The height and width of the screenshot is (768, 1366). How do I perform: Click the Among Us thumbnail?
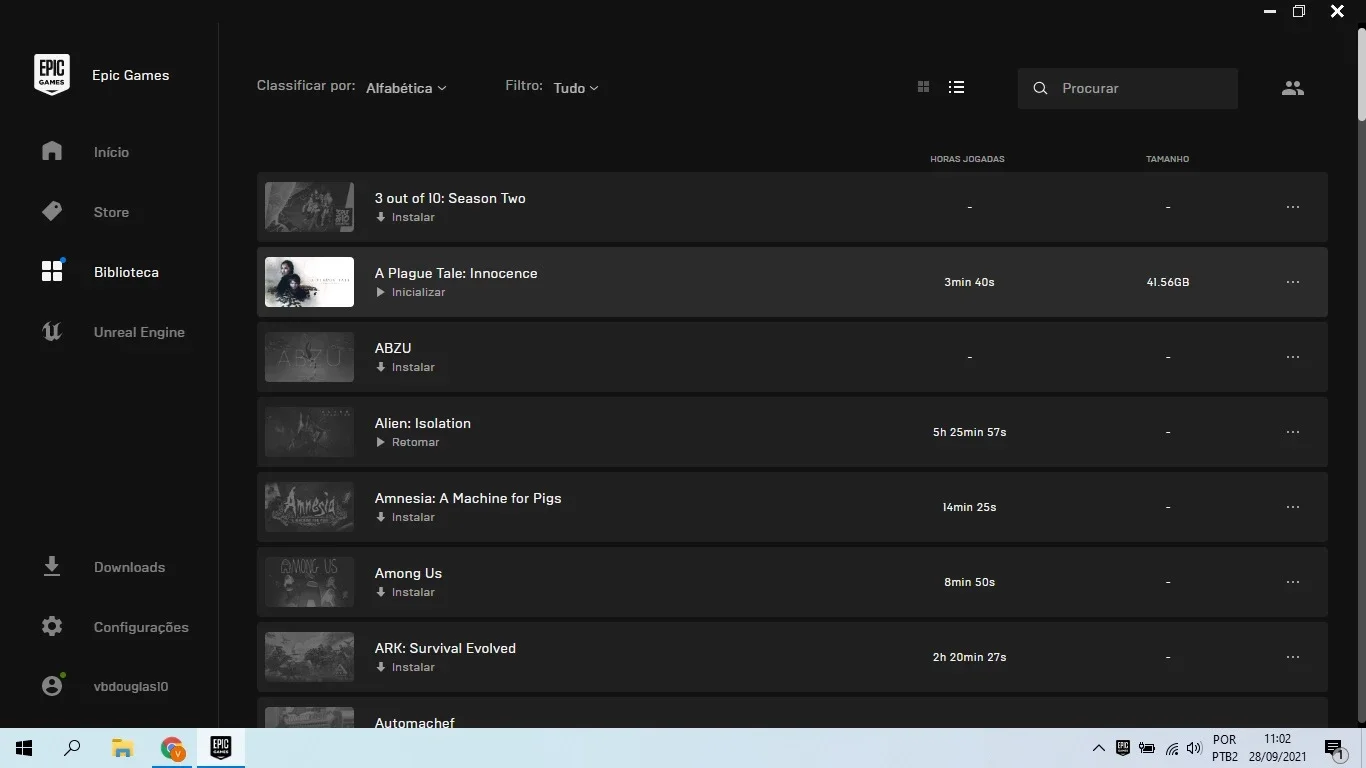pos(309,582)
